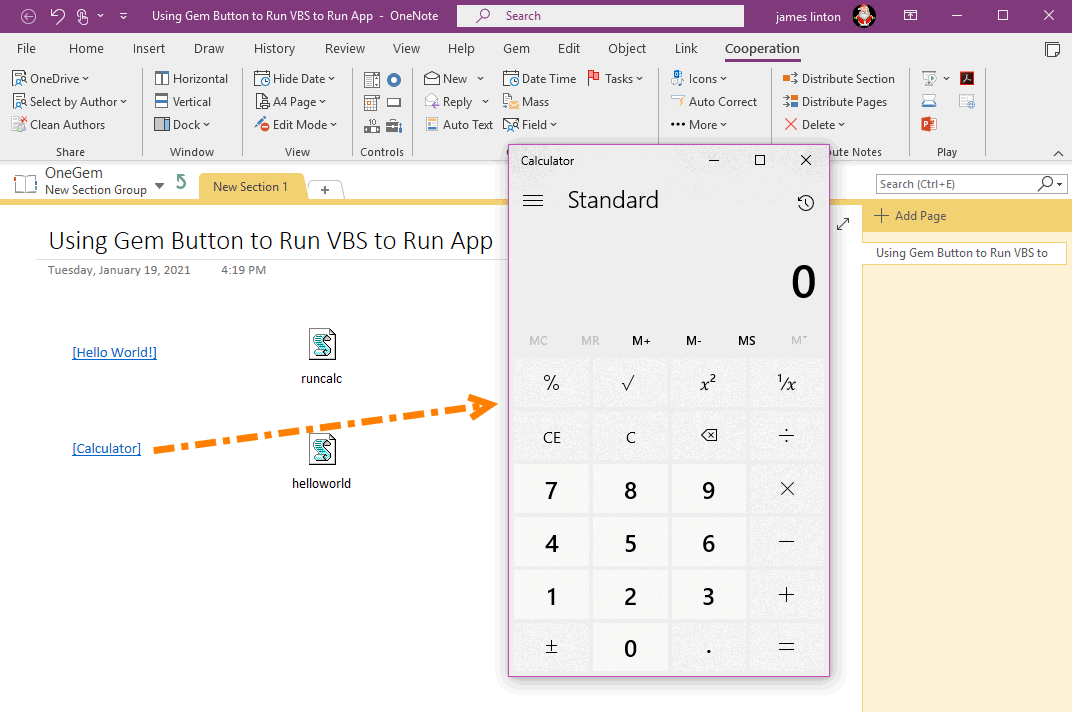Open the More dropdown in ribbon
This screenshot has width=1072, height=712.
pos(699,124)
